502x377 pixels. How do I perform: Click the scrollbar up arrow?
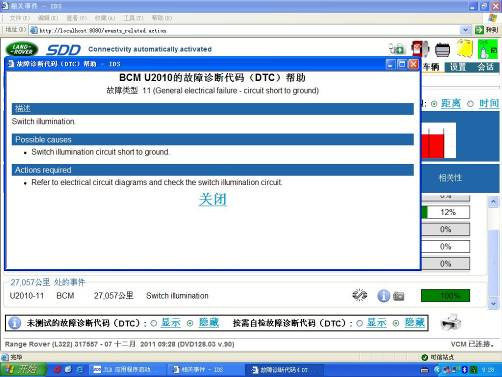click(493, 202)
